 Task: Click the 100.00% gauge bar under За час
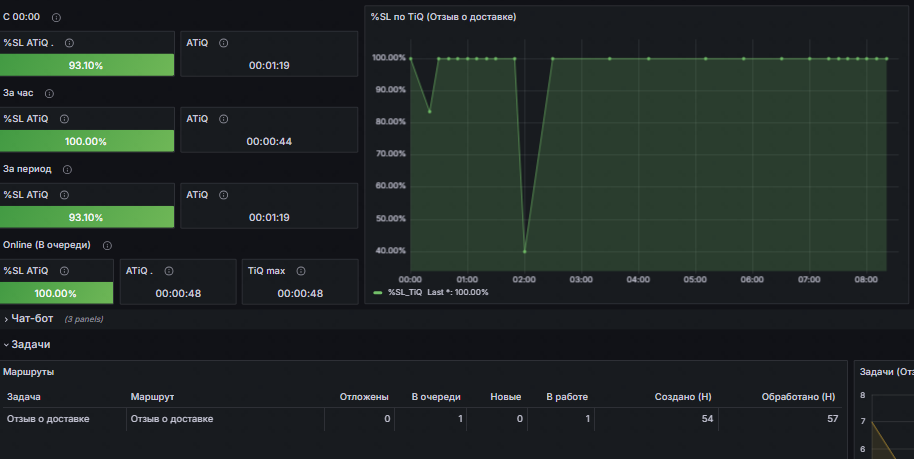(87, 141)
